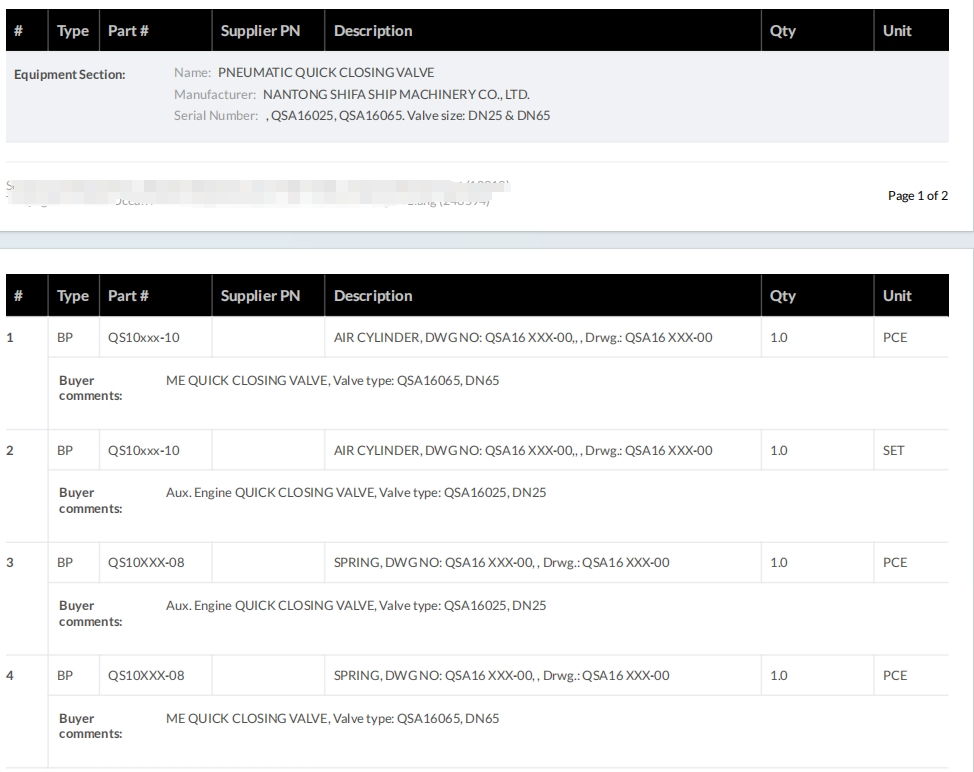Click the Page 1 of 2 indicator
The width and height of the screenshot is (974, 772).
tap(917, 196)
